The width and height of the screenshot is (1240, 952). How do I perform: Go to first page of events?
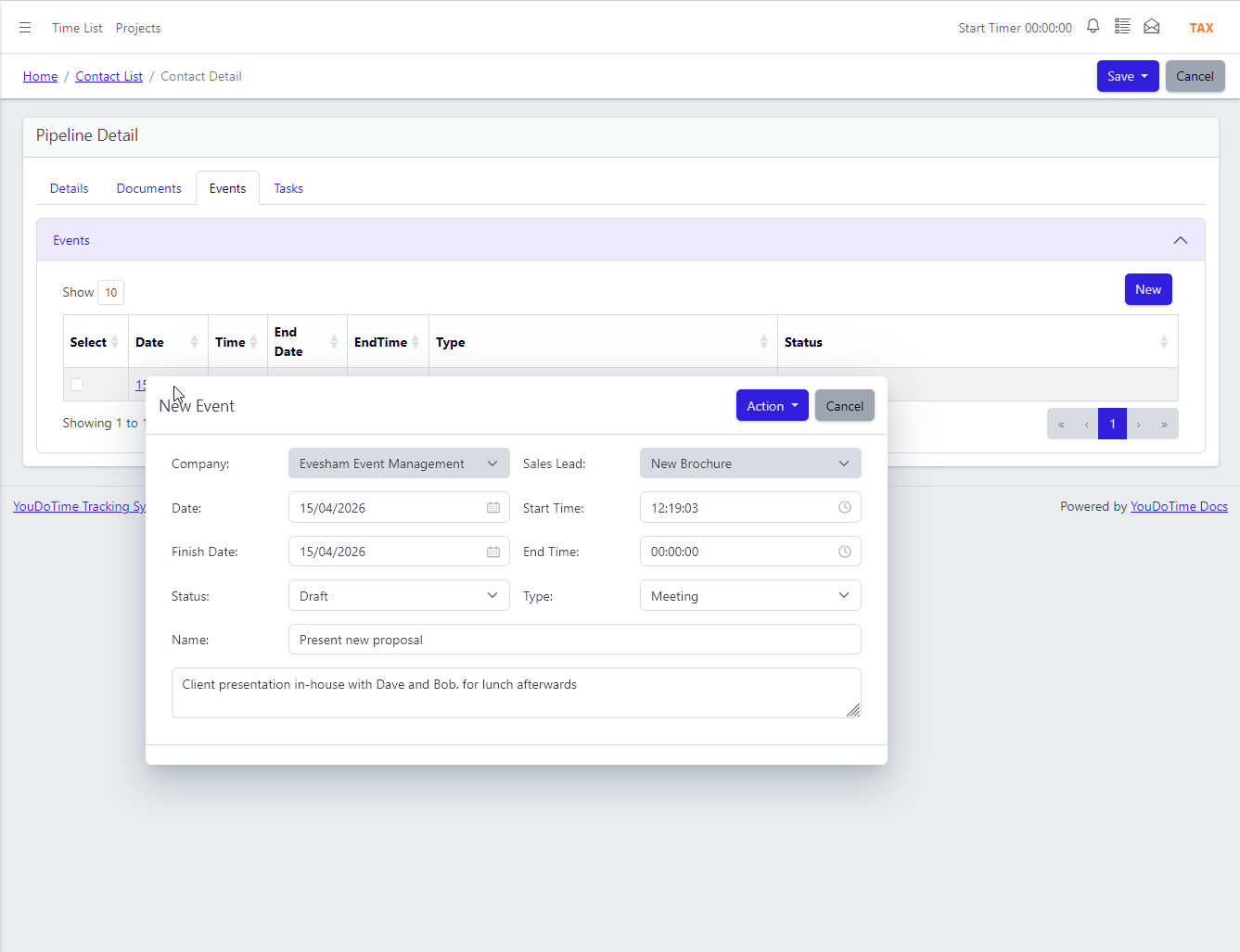(x=1061, y=424)
